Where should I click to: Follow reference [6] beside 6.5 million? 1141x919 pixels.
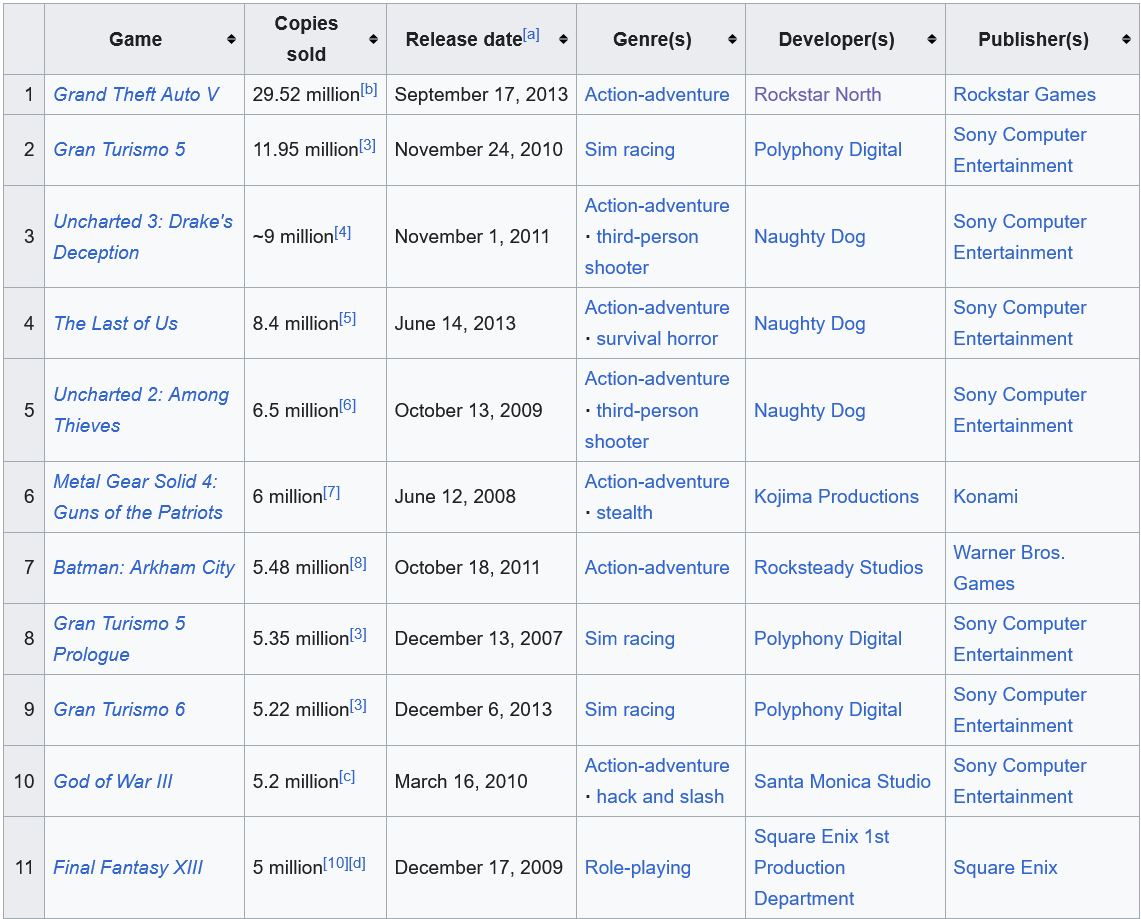348,405
